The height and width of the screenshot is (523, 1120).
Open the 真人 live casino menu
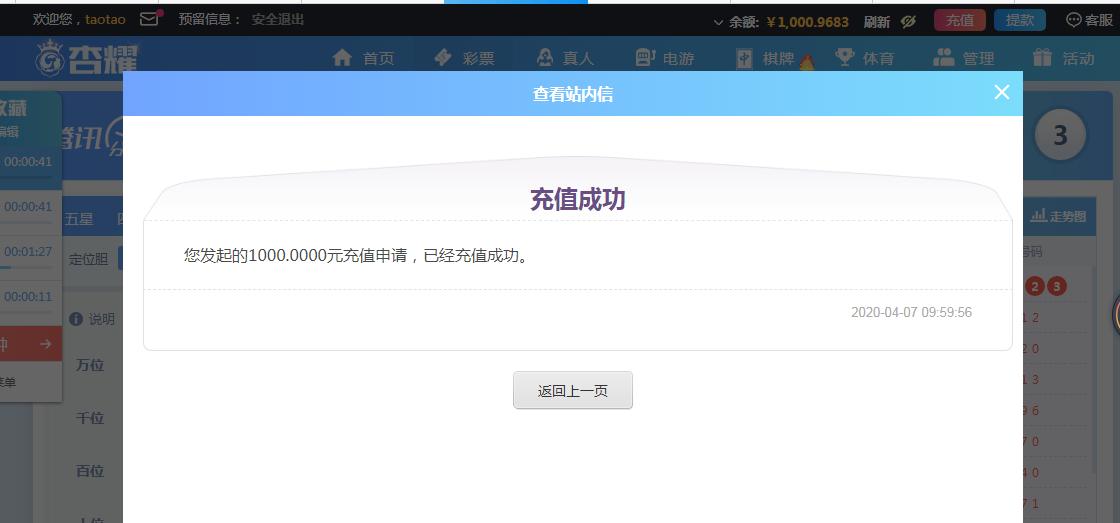(545, 58)
